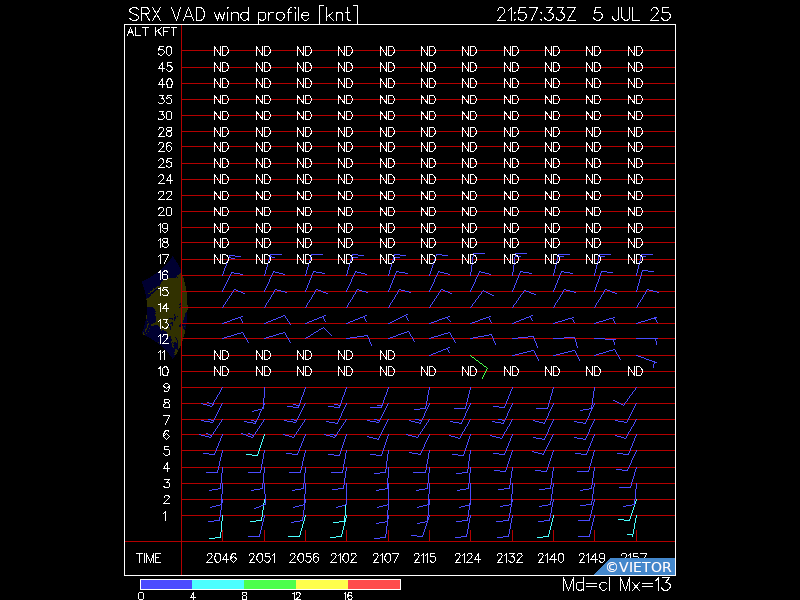Click the cyan segment of the speed legend
The width and height of the screenshot is (800, 600).
pos(218,584)
